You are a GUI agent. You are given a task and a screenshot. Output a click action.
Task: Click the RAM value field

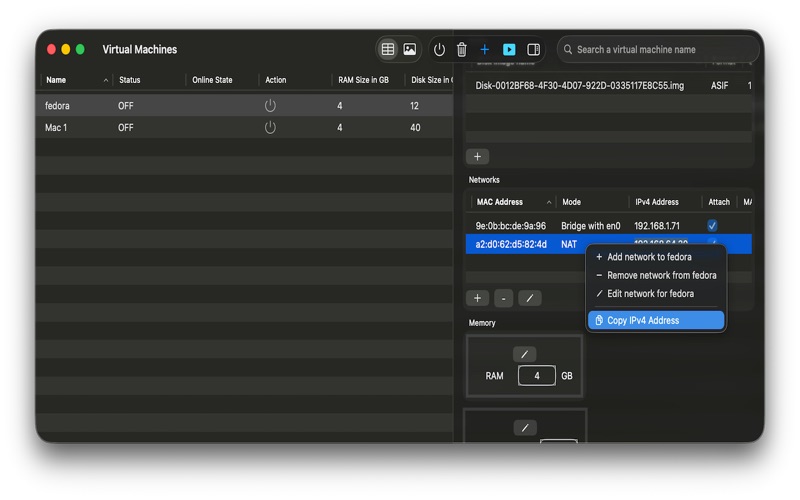click(x=537, y=376)
